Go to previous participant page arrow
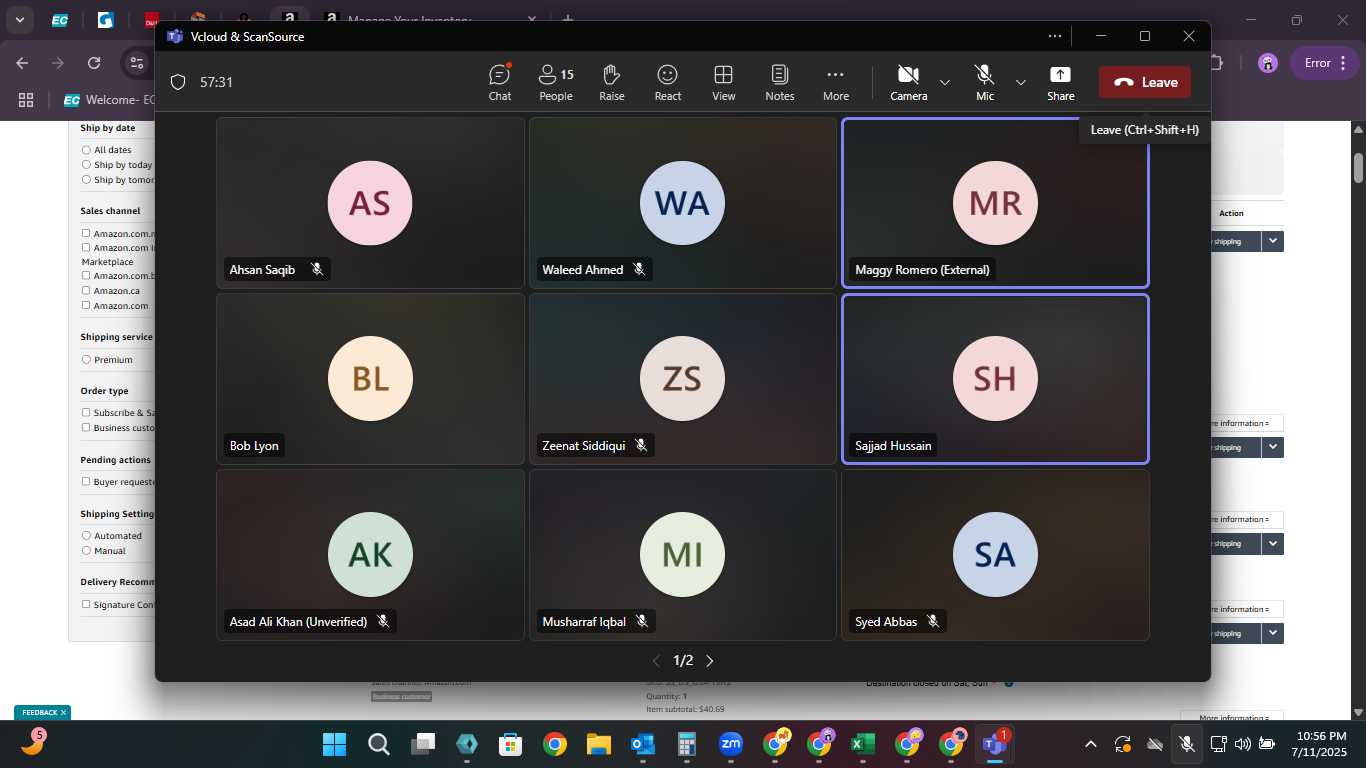 pyautogui.click(x=656, y=661)
